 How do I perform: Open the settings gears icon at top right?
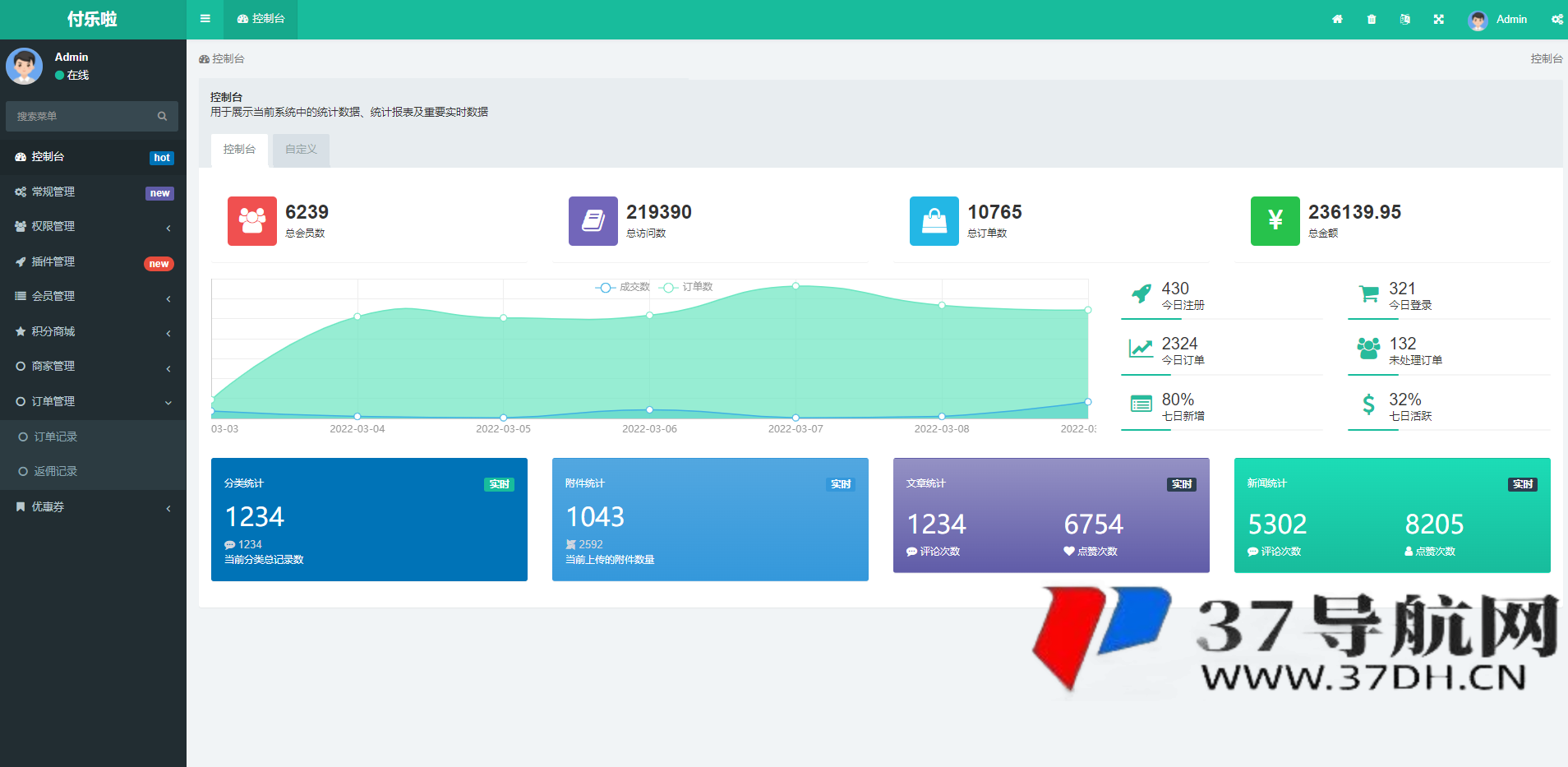coord(1556,19)
